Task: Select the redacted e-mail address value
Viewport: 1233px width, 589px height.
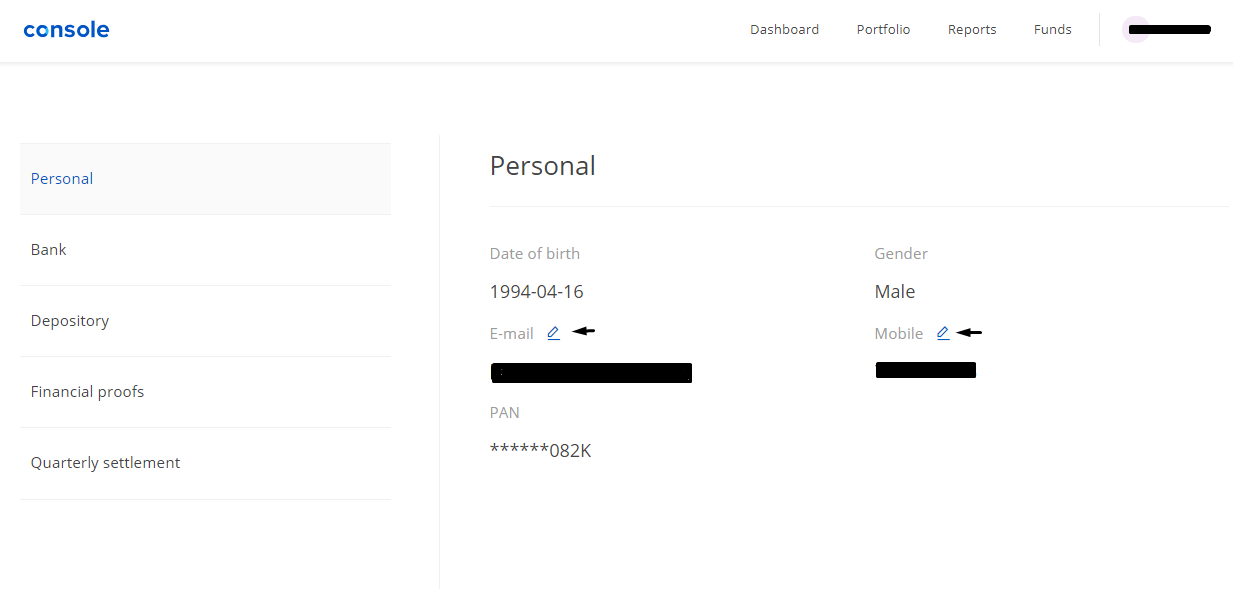Action: coord(591,373)
